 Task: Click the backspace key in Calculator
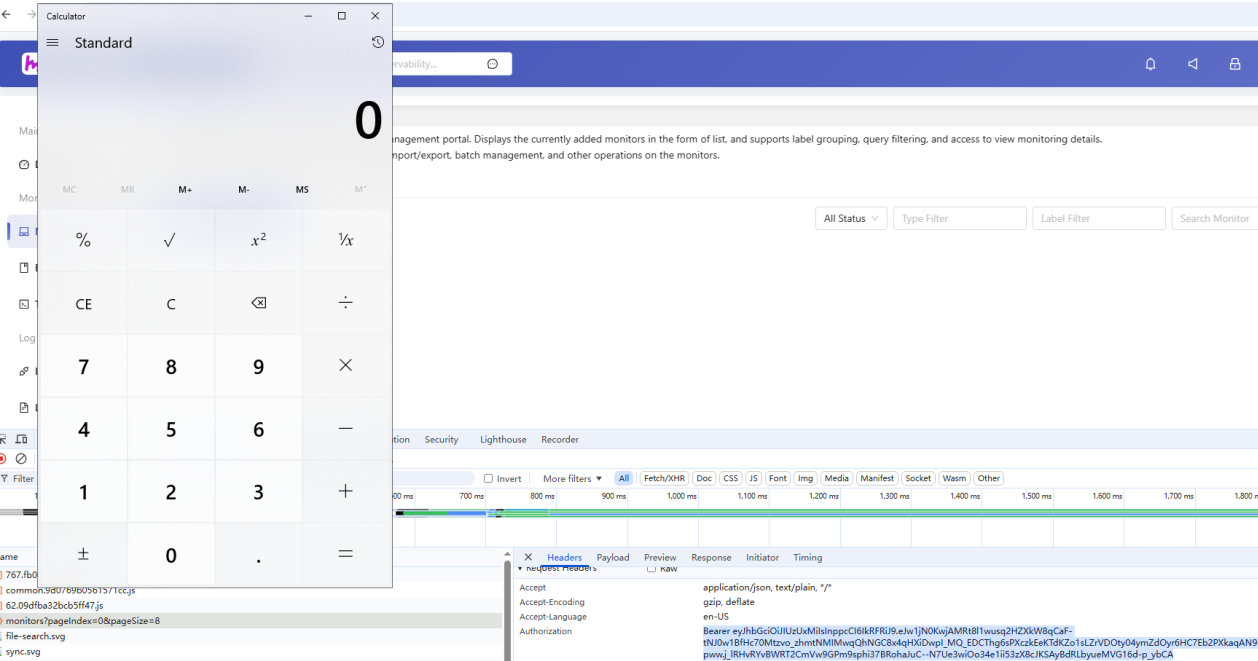click(258, 303)
